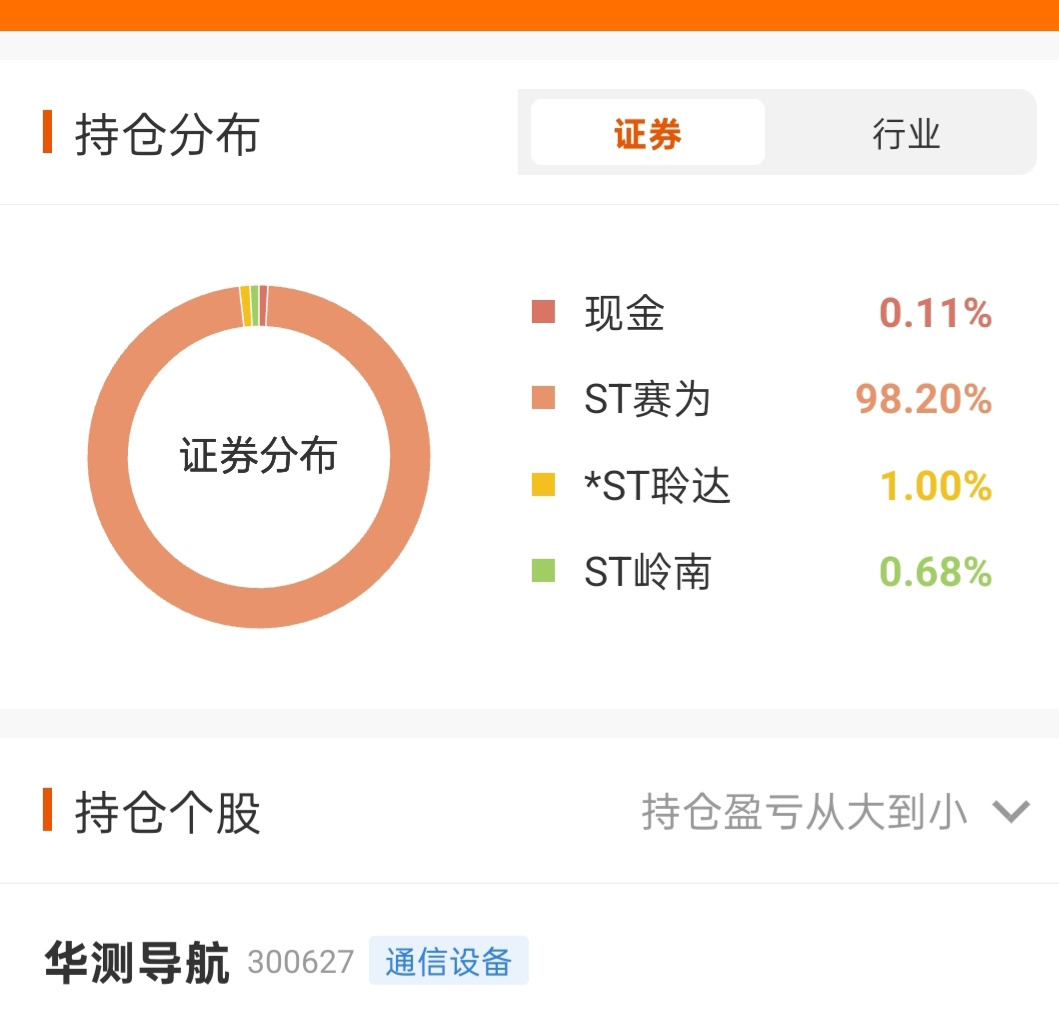Switch to the 证券 tab
The height and width of the screenshot is (1026, 1059).
pos(647,133)
